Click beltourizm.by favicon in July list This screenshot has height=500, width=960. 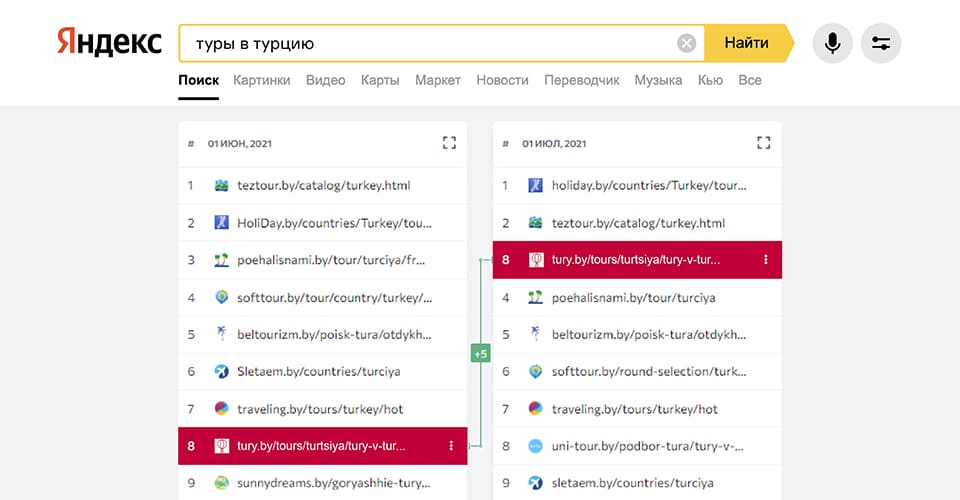[x=536, y=334]
